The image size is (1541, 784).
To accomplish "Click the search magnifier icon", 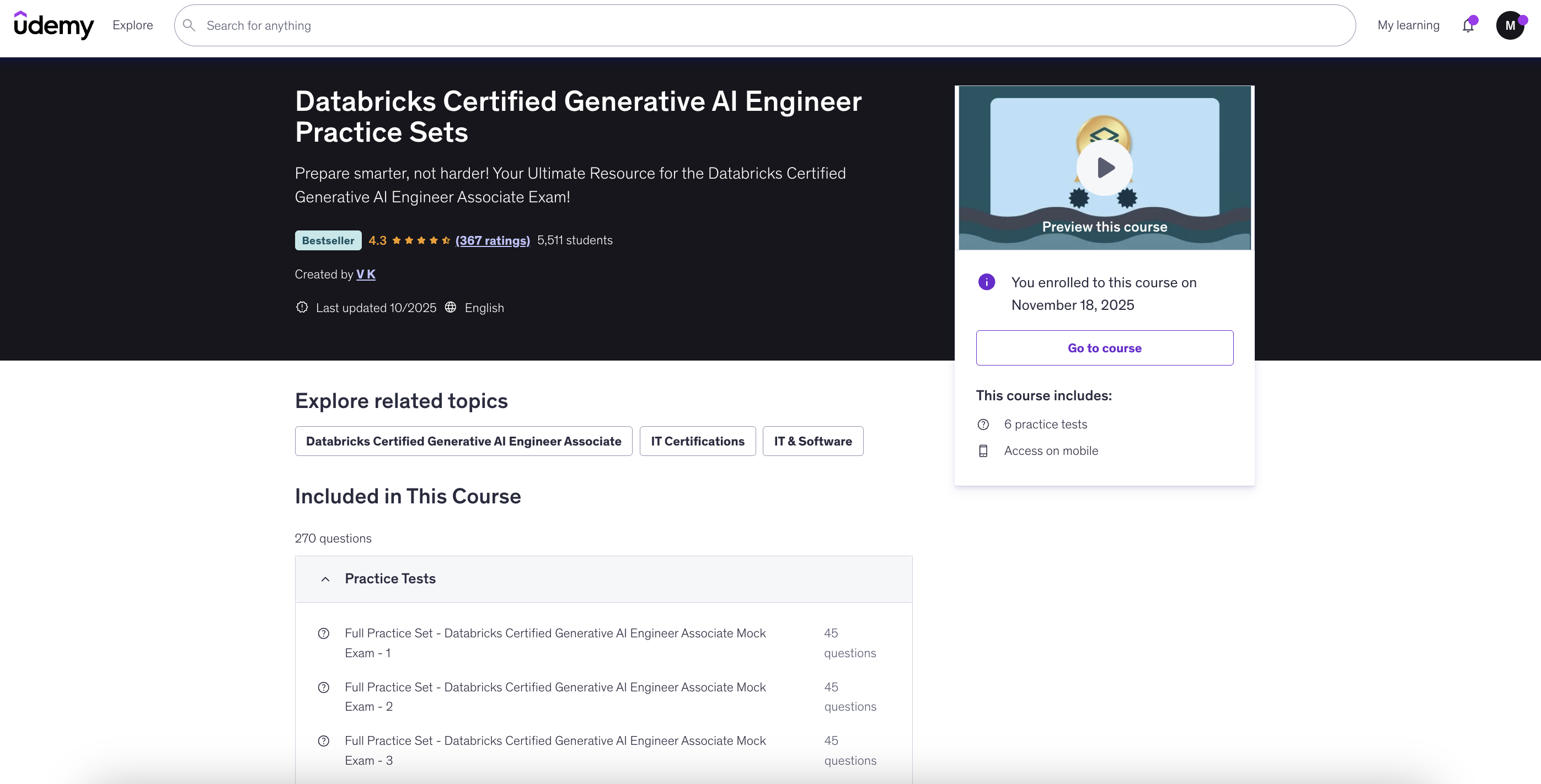I will (x=189, y=25).
